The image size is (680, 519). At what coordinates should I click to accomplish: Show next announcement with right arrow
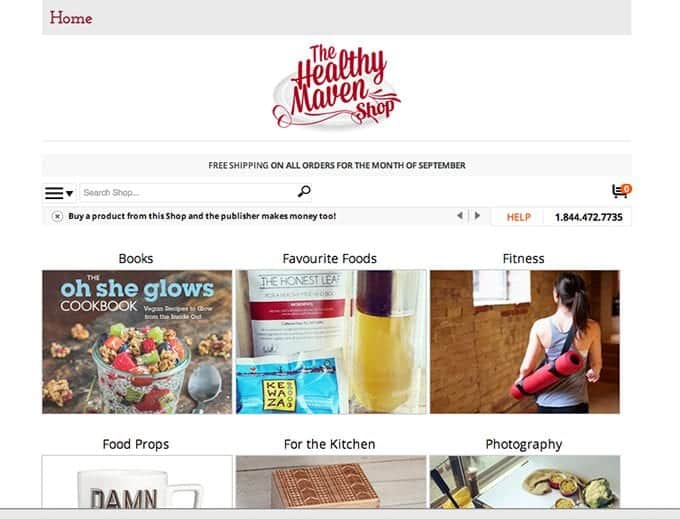477,215
